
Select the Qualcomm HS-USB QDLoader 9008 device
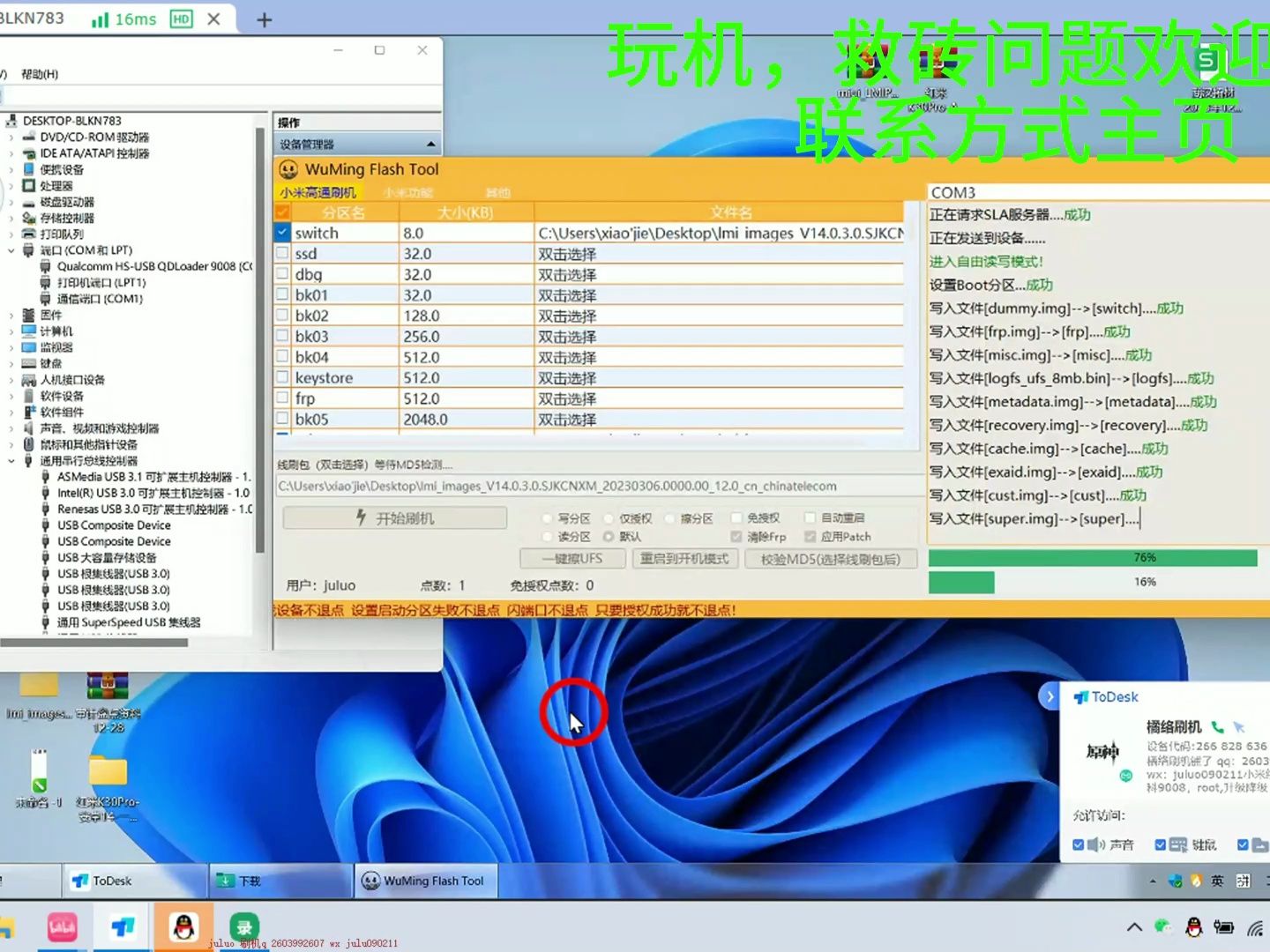pyautogui.click(x=153, y=266)
